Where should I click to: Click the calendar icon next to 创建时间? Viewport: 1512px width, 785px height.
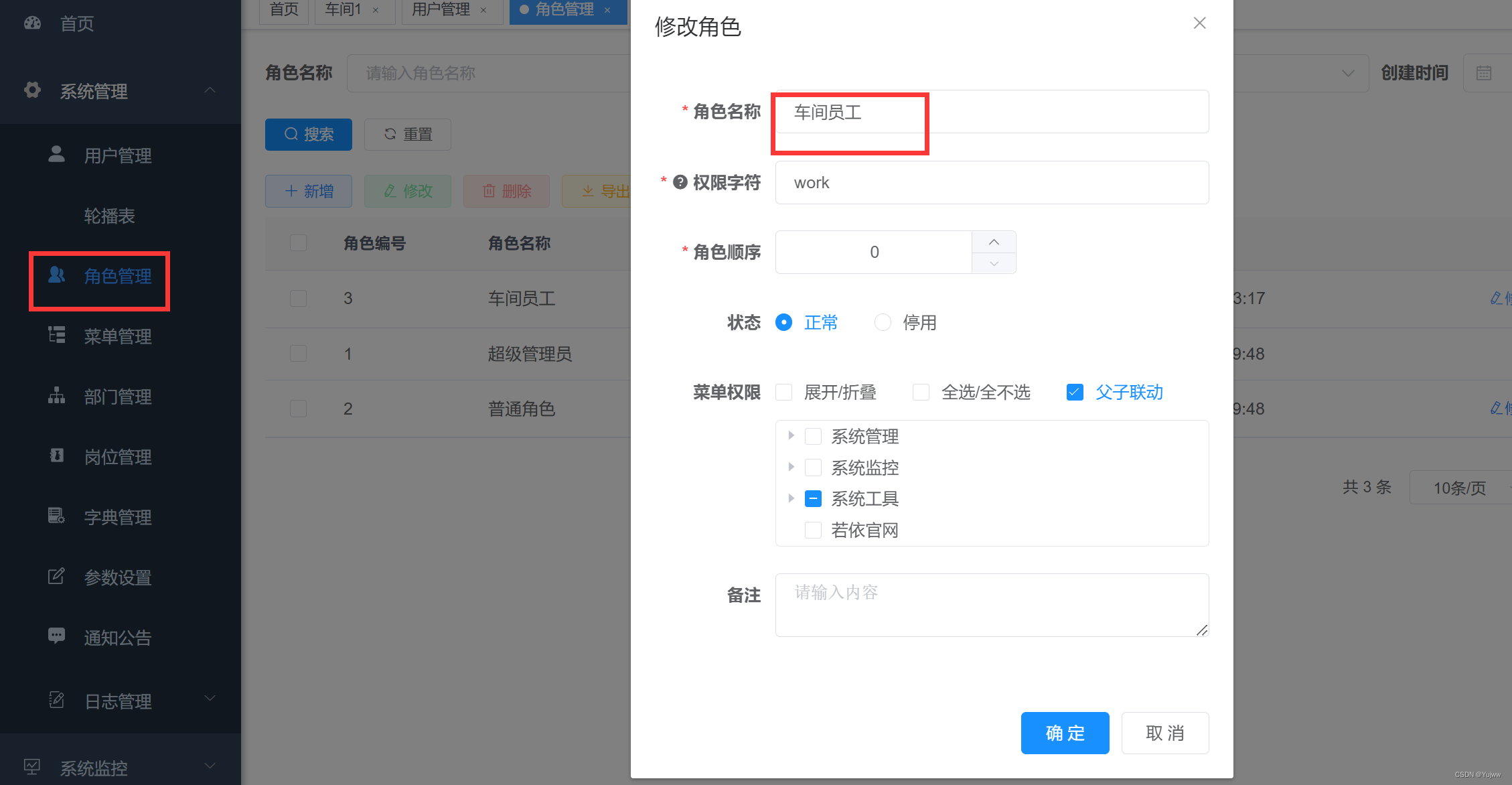pyautogui.click(x=1484, y=73)
